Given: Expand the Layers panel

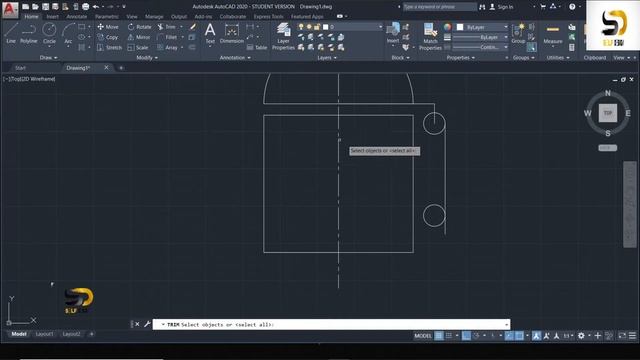Looking at the screenshot, I should click(327, 58).
